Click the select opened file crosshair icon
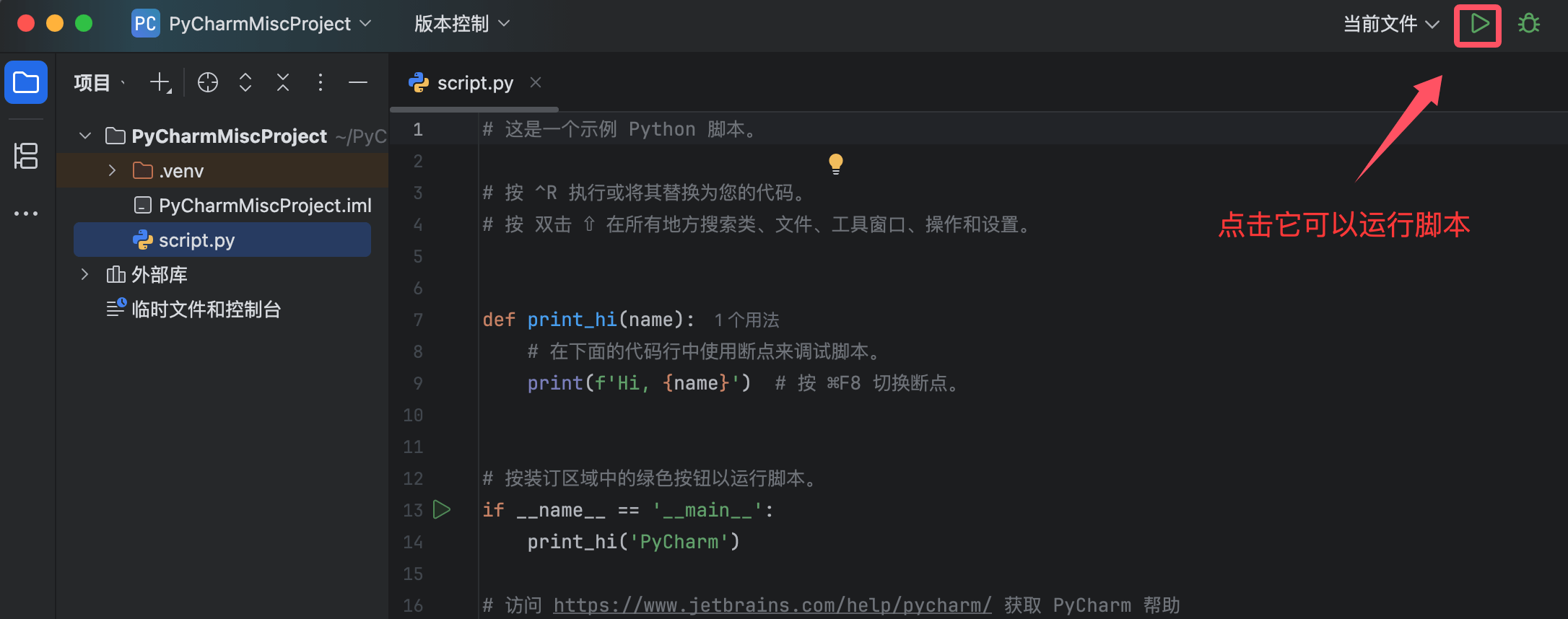This screenshot has height=619, width=1568. (208, 83)
